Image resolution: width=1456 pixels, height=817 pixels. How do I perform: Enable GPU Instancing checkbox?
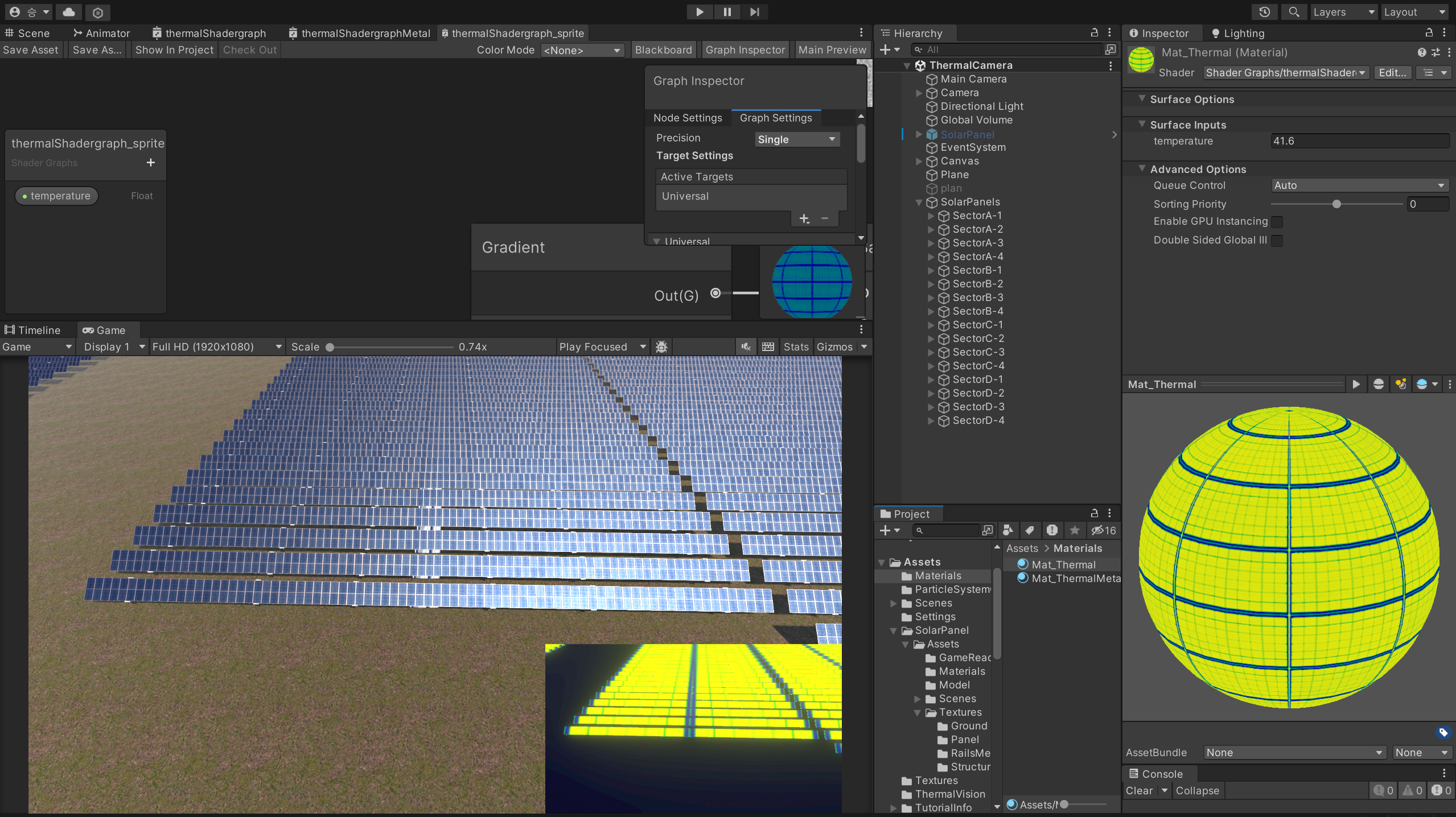pyautogui.click(x=1277, y=222)
